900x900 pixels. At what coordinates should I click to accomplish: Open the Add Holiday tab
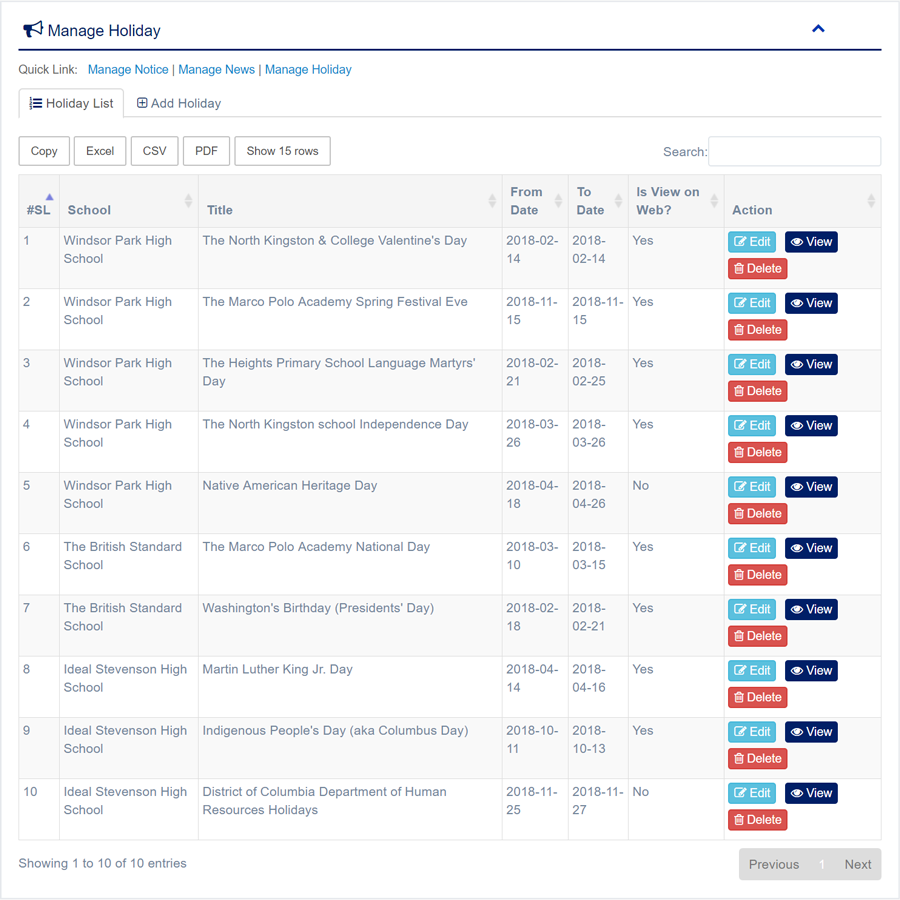(178, 103)
